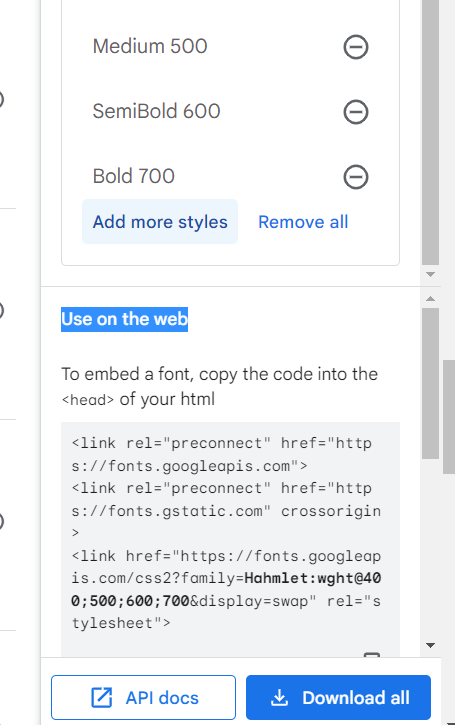
Task: Click the styles list scrollbar thumb
Action: 430,132
